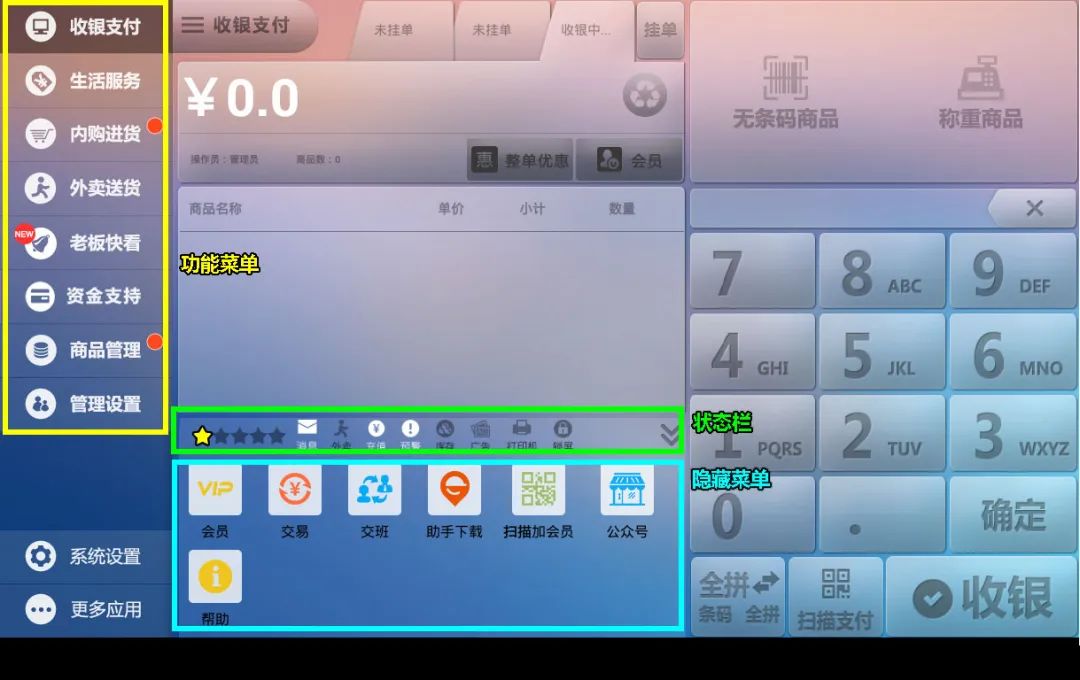
Task: Tap keypad digit 9 DEF
Action: click(x=1012, y=271)
